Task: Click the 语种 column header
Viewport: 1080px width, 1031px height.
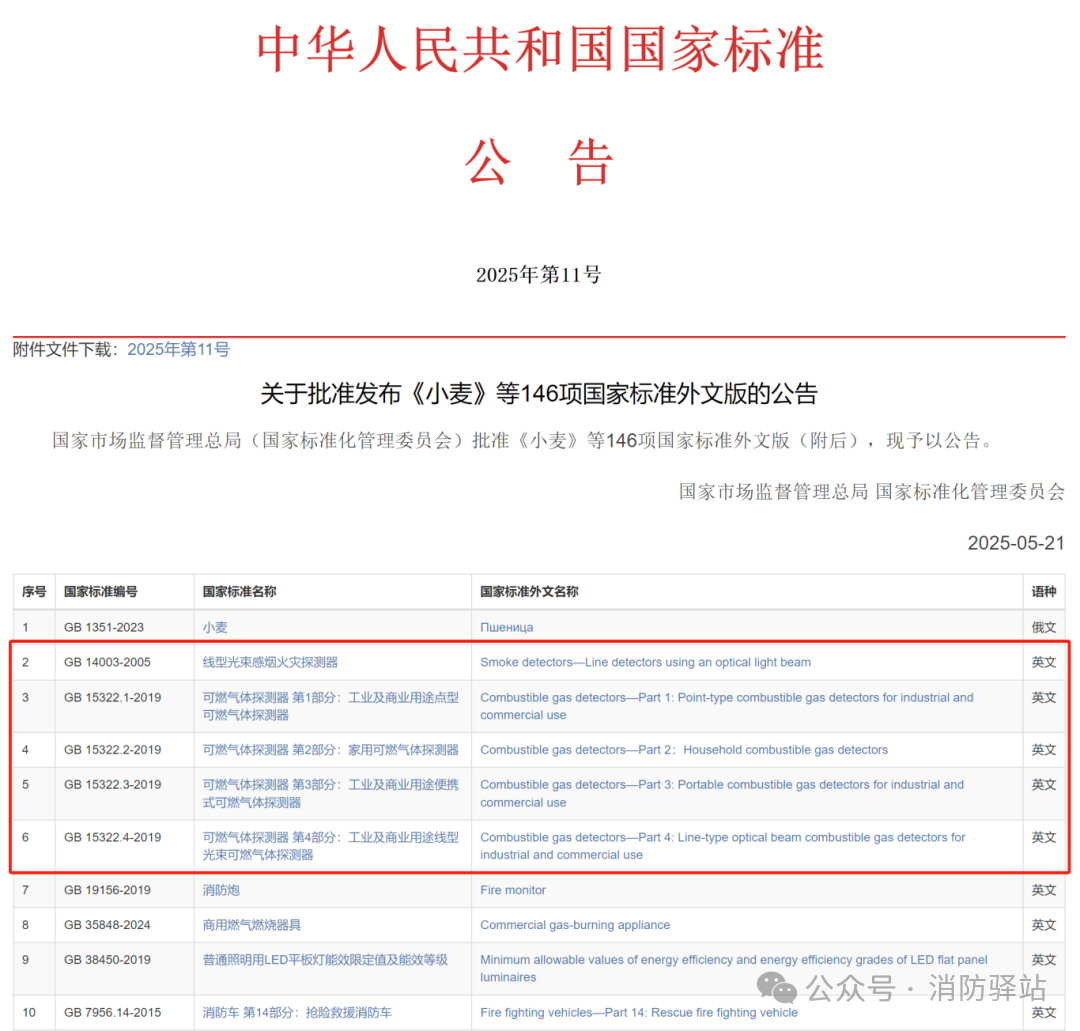Action: [1043, 592]
